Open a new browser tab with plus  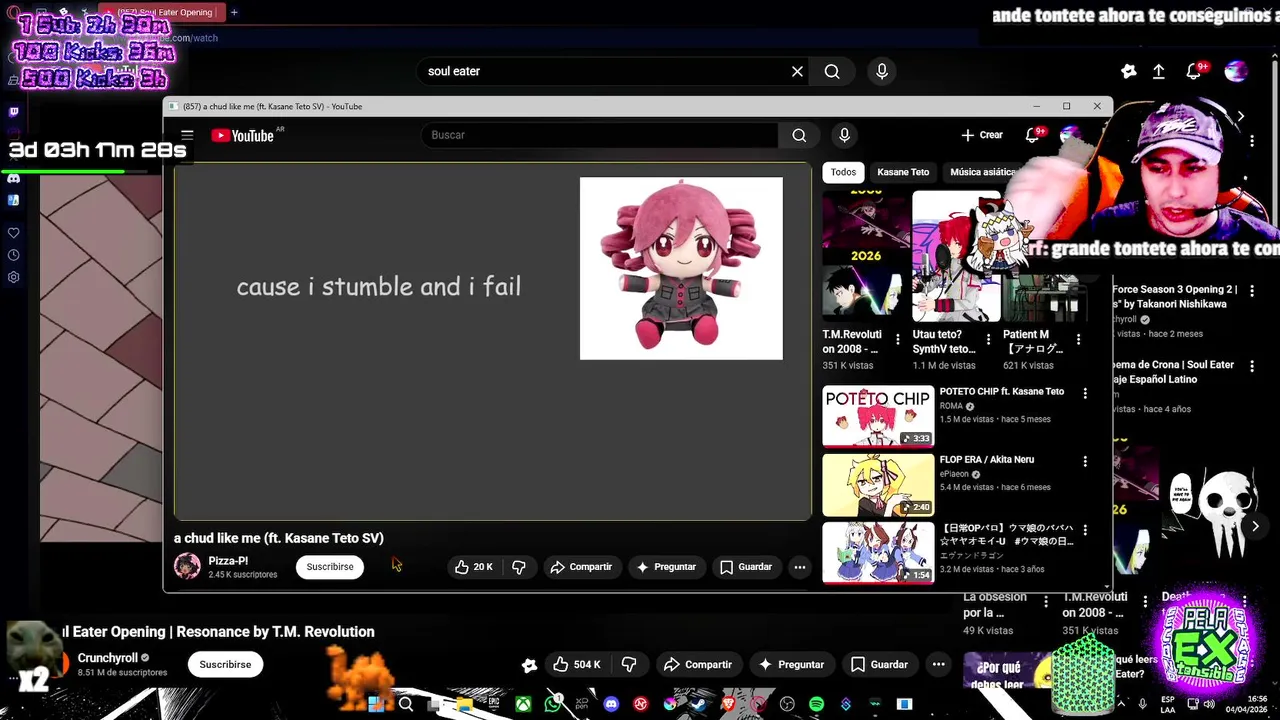(234, 12)
